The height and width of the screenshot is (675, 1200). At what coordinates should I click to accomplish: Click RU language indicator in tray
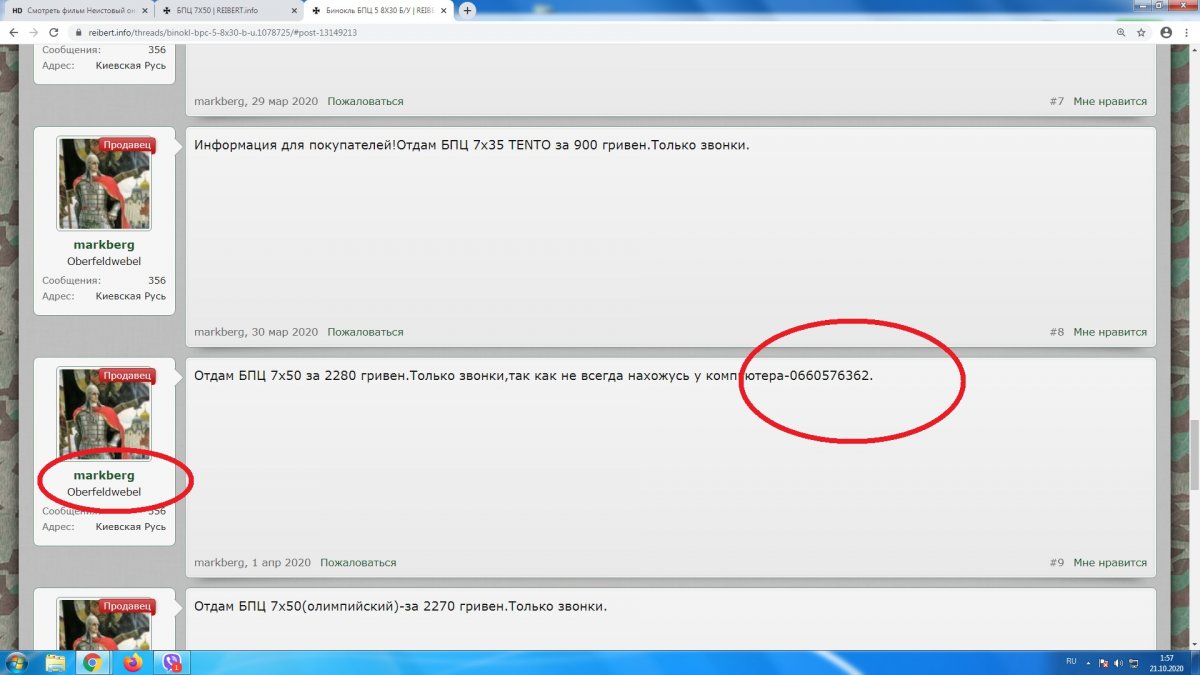click(x=1071, y=662)
